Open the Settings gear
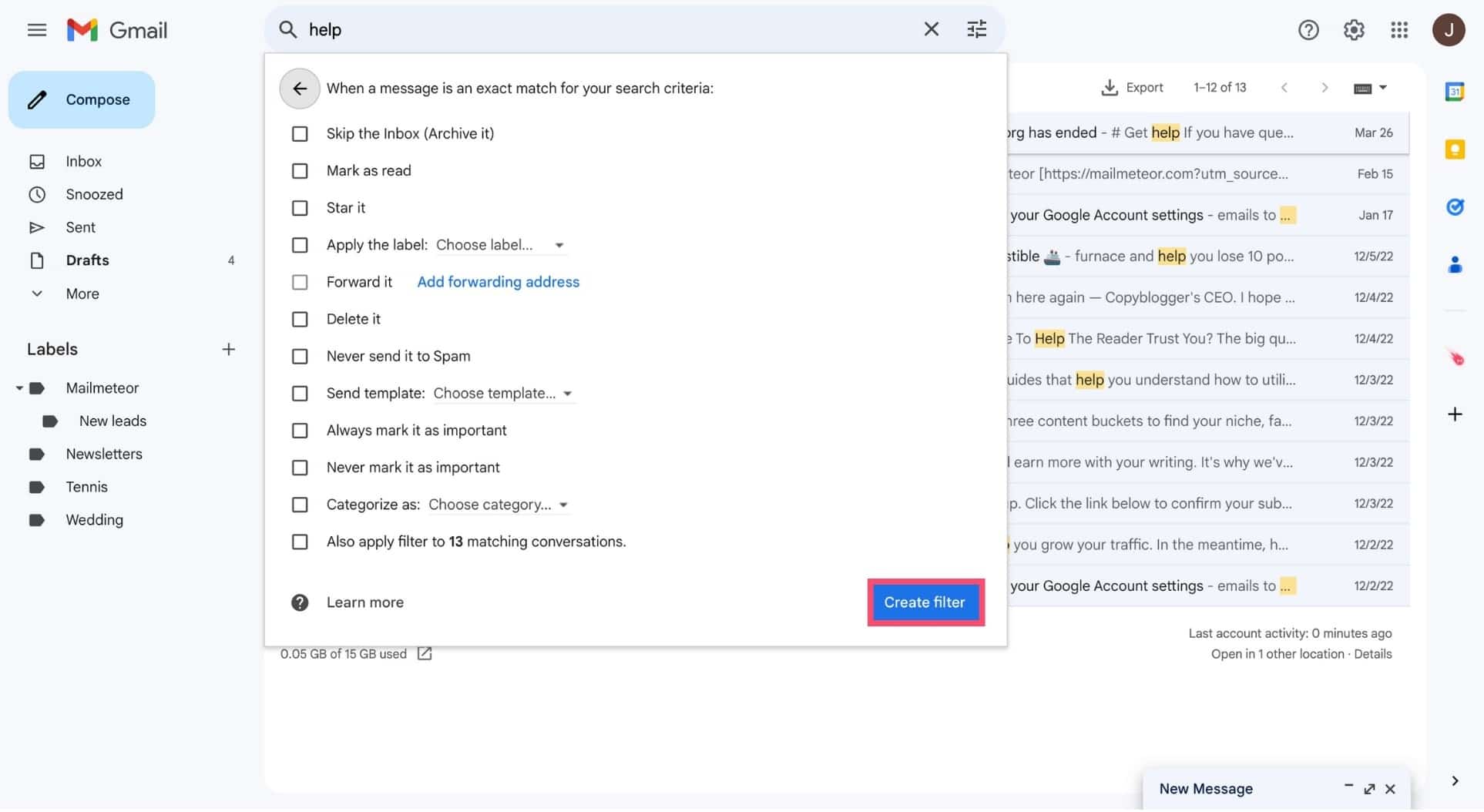Screen dimensions: 1484x812 click(1354, 29)
